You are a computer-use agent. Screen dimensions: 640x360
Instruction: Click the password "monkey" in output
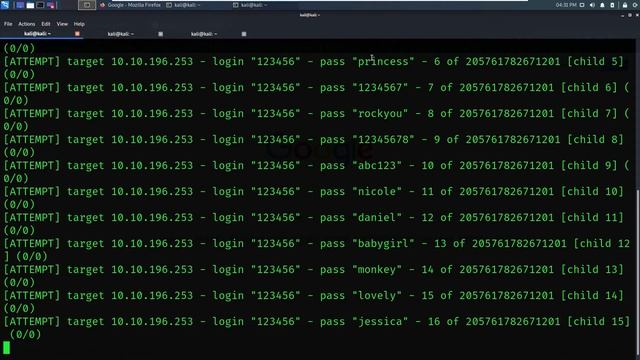(x=377, y=269)
